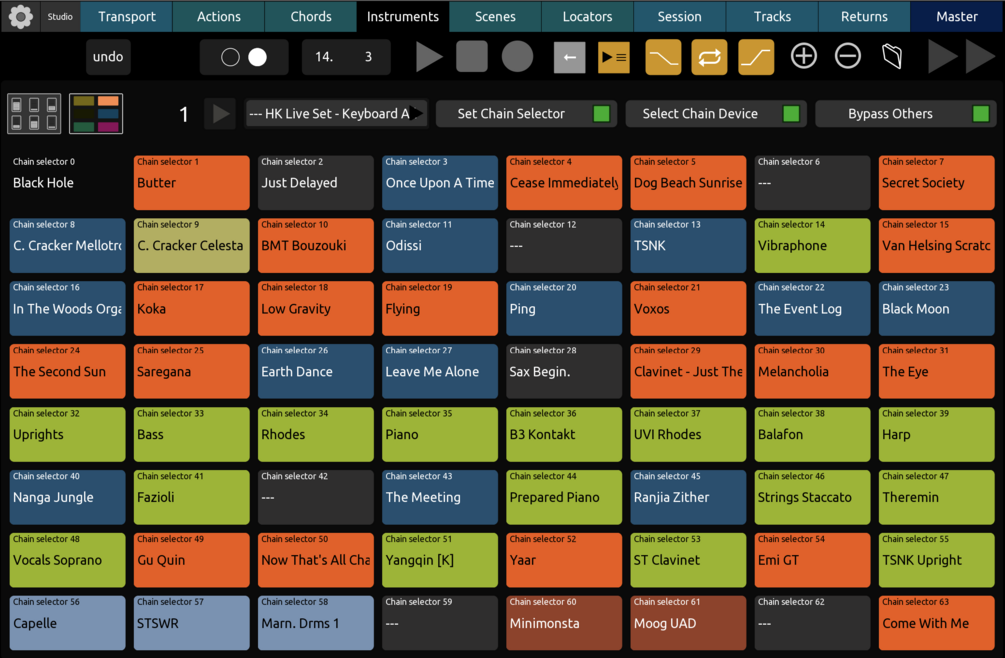1005x658 pixels.
Task: Select the Emi GT pad
Action: coord(813,559)
